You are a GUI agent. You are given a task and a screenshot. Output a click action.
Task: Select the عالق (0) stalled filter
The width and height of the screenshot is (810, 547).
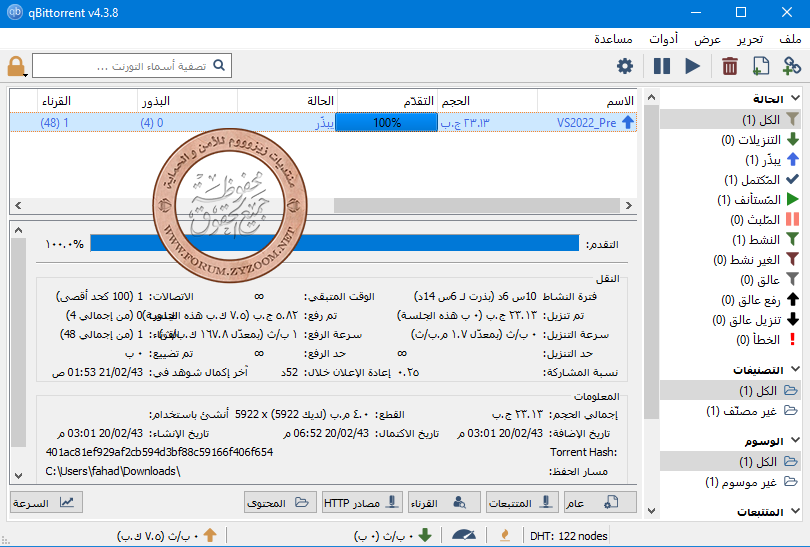point(730,279)
